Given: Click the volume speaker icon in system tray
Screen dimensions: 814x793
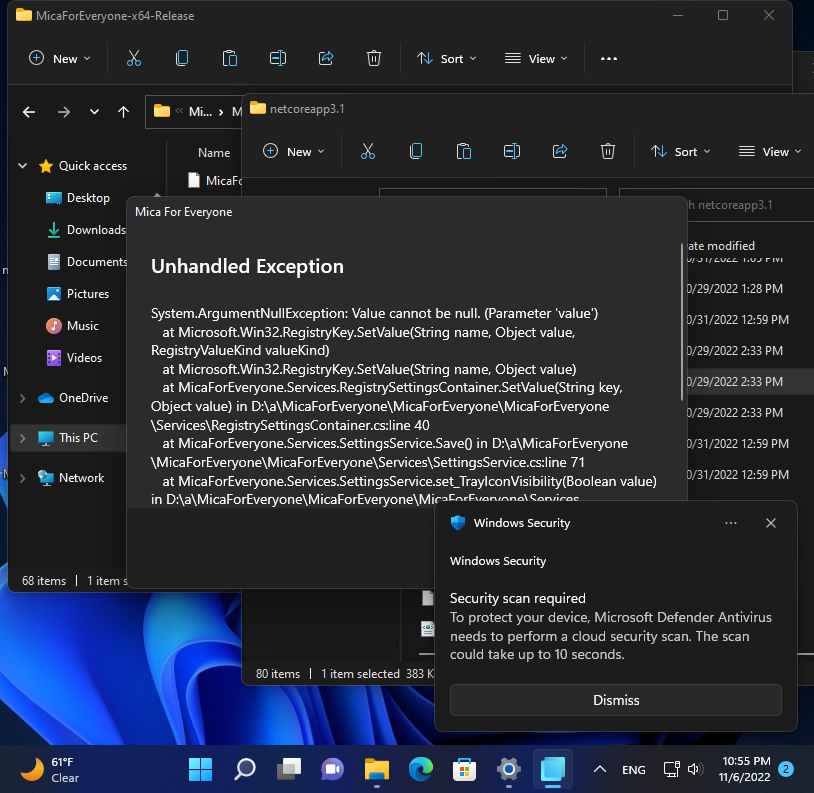Looking at the screenshot, I should pos(696,769).
